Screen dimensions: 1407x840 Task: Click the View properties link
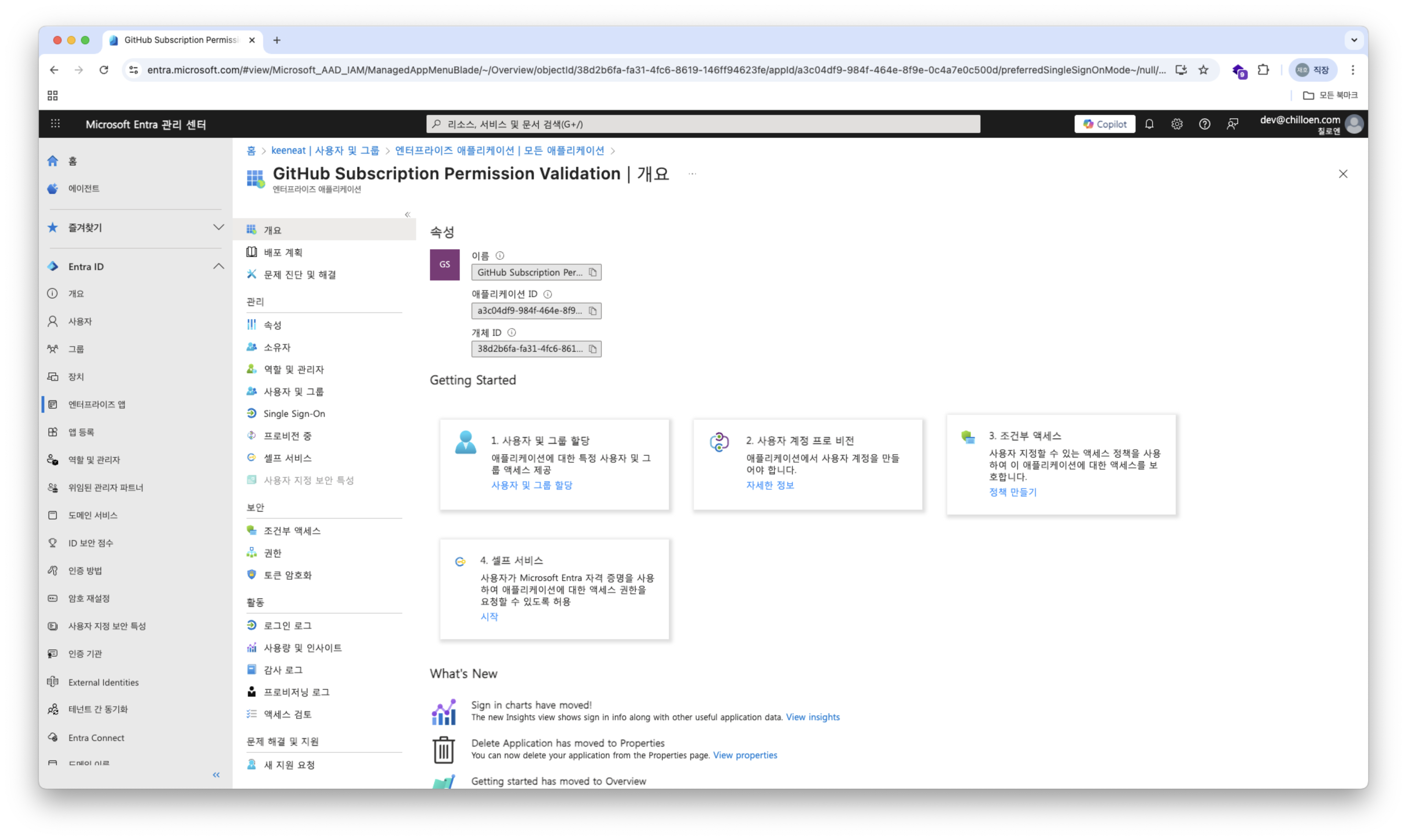point(745,756)
